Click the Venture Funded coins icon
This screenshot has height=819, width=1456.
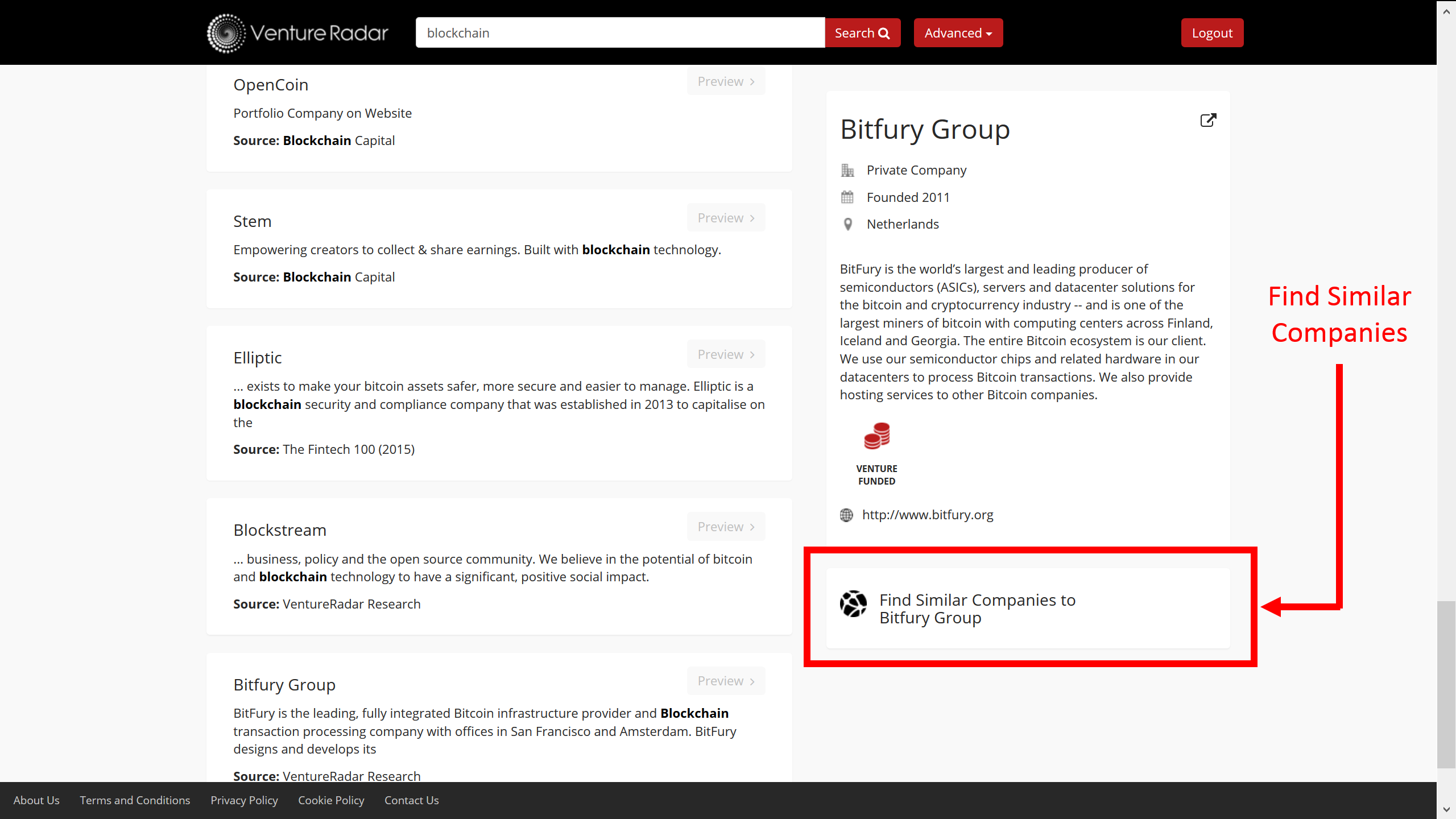(x=876, y=435)
